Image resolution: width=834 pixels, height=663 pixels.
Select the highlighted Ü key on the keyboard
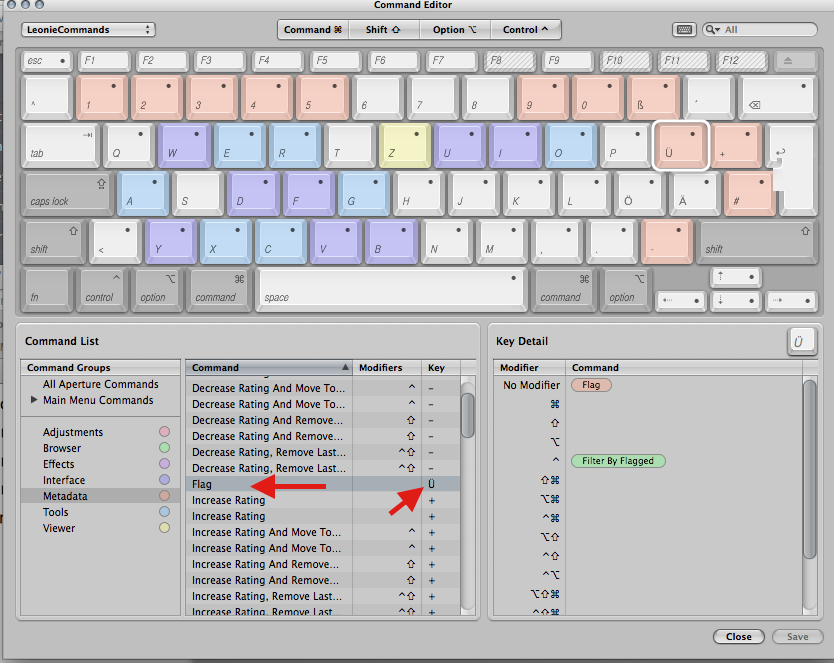[680, 145]
